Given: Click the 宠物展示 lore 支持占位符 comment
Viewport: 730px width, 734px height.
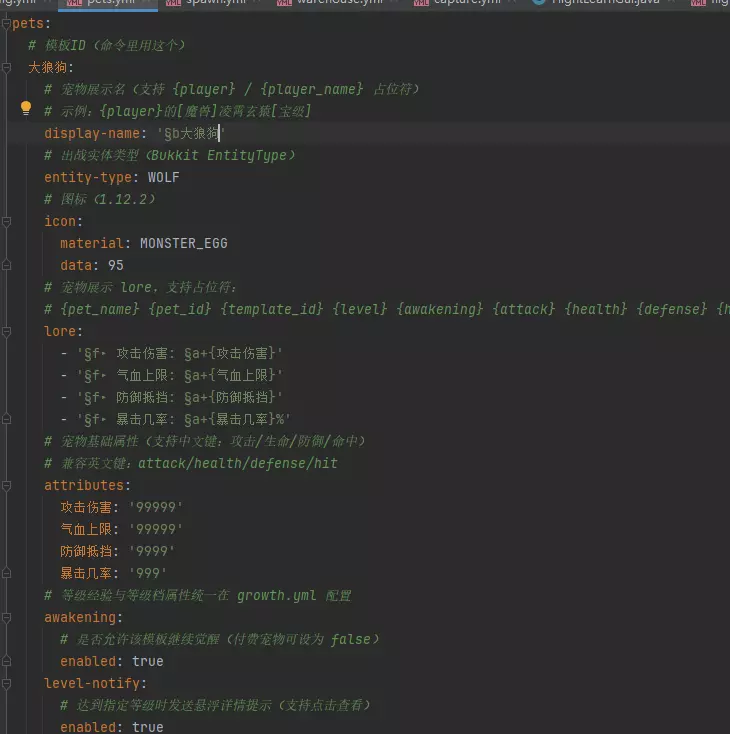Looking at the screenshot, I should [140, 287].
